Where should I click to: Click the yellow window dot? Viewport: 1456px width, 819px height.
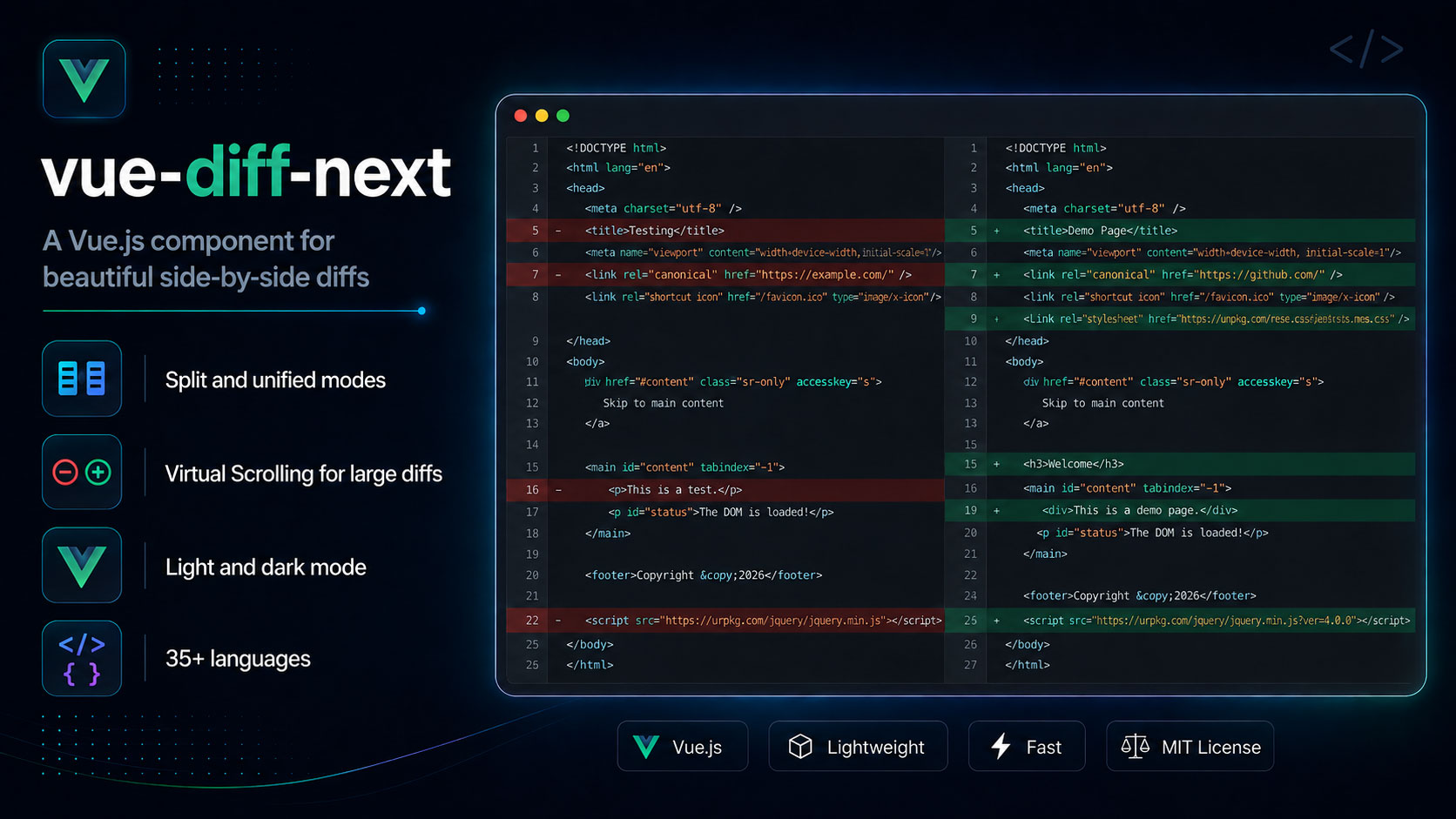542,116
